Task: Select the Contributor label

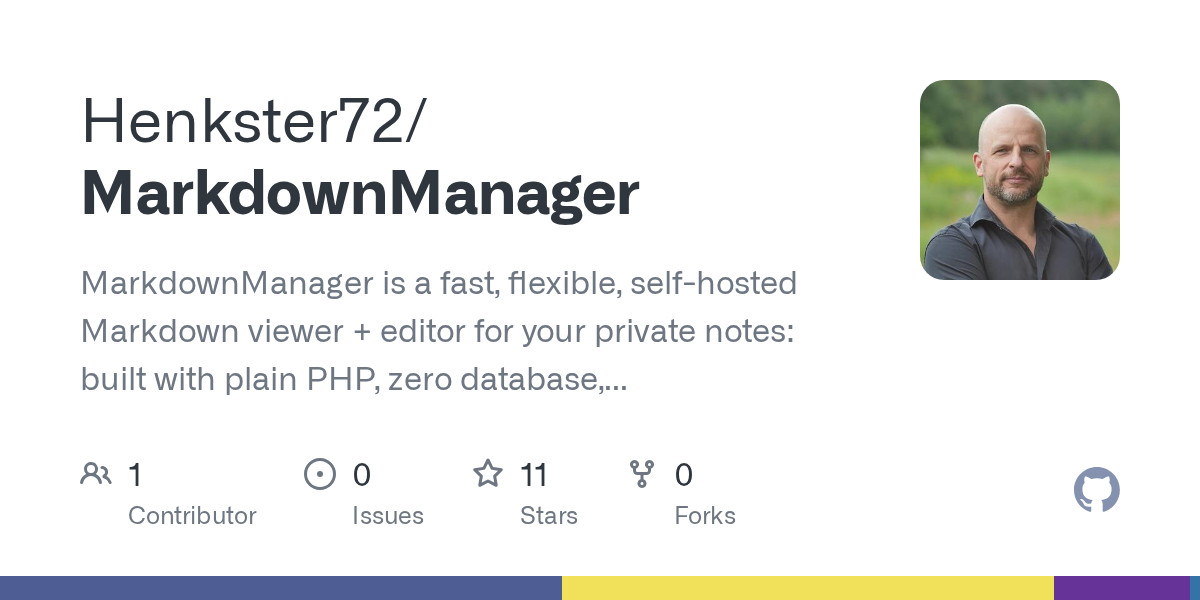Action: [192, 516]
